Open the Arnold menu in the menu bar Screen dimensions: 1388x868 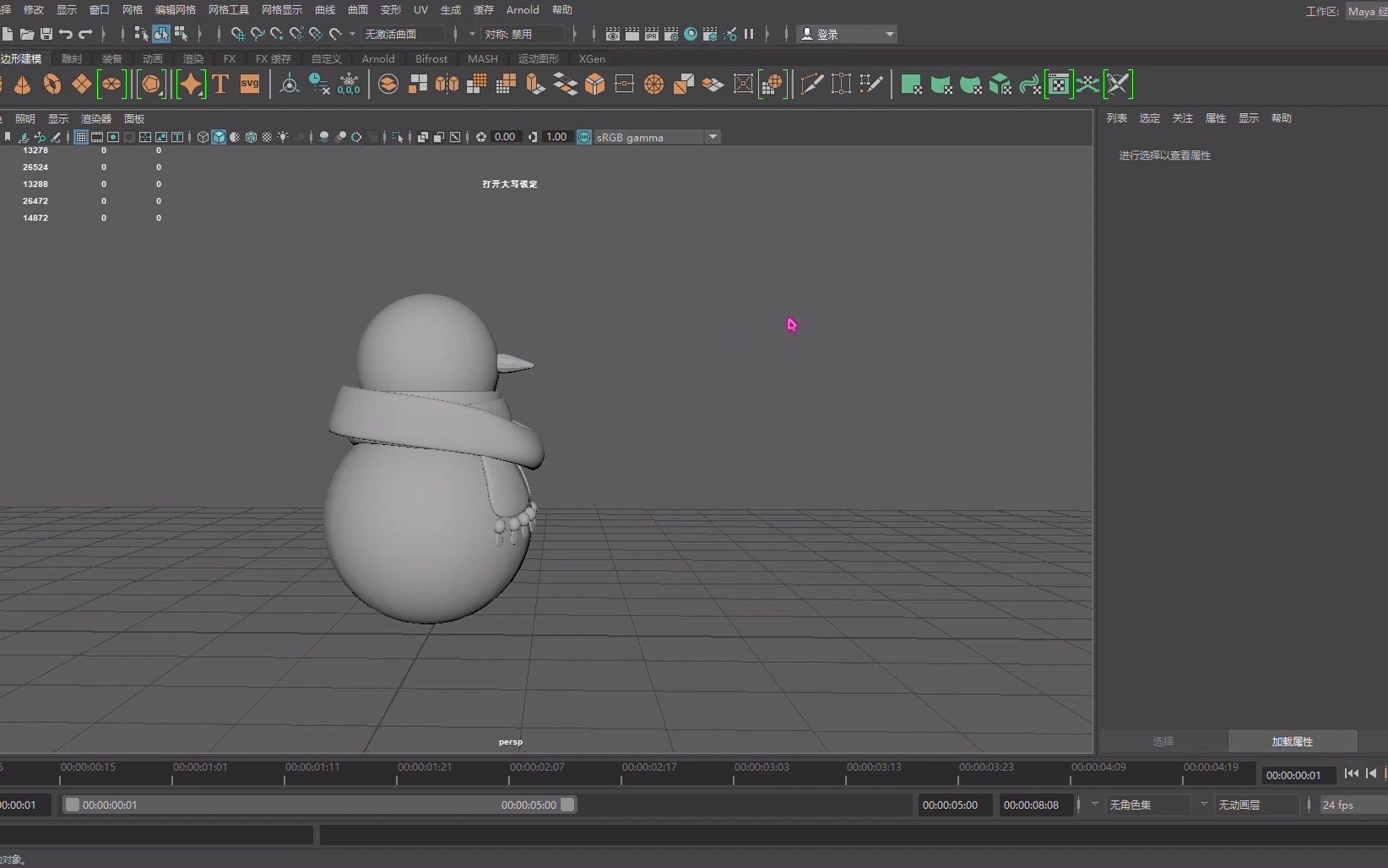523,9
